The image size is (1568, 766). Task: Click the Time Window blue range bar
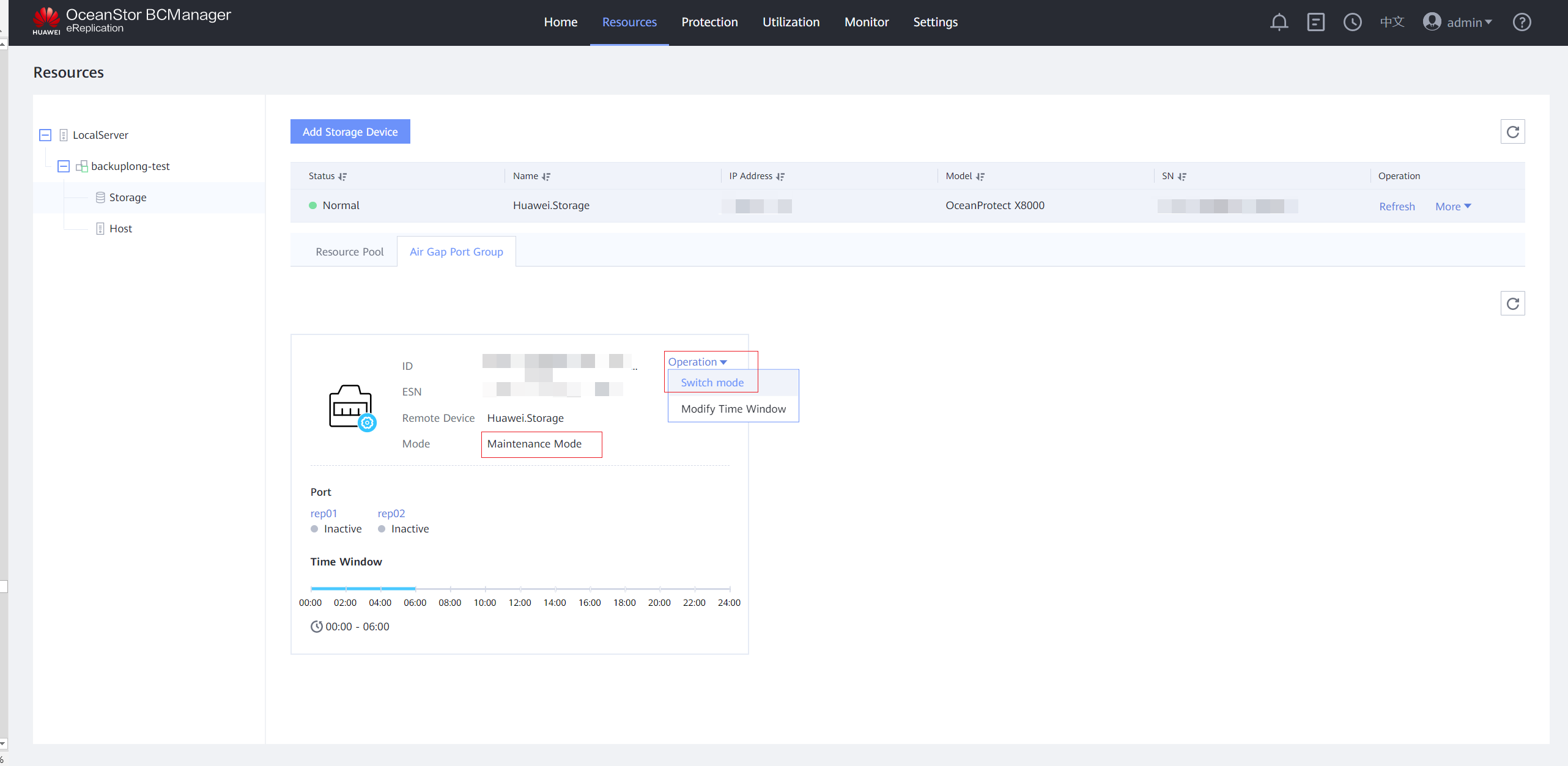click(363, 589)
